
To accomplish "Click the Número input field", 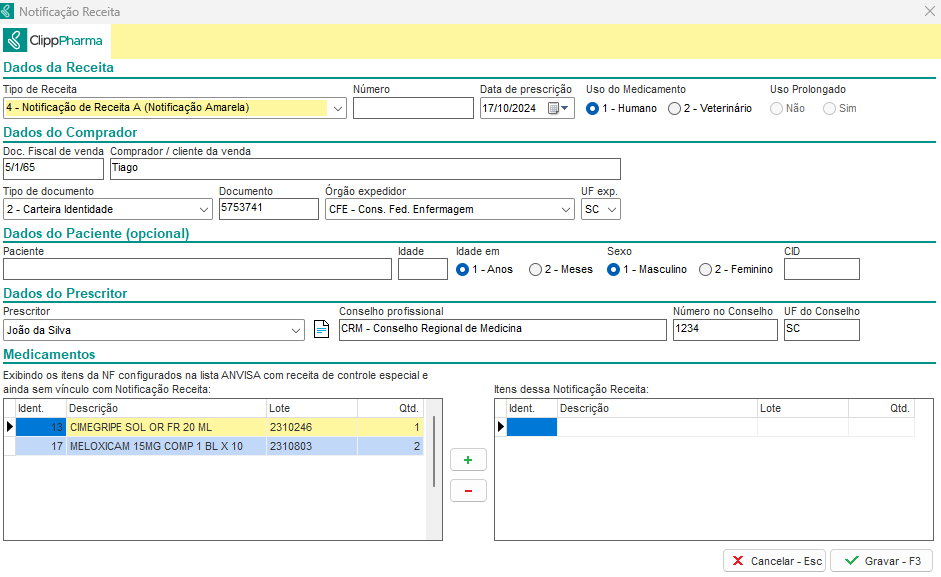I will [412, 108].
